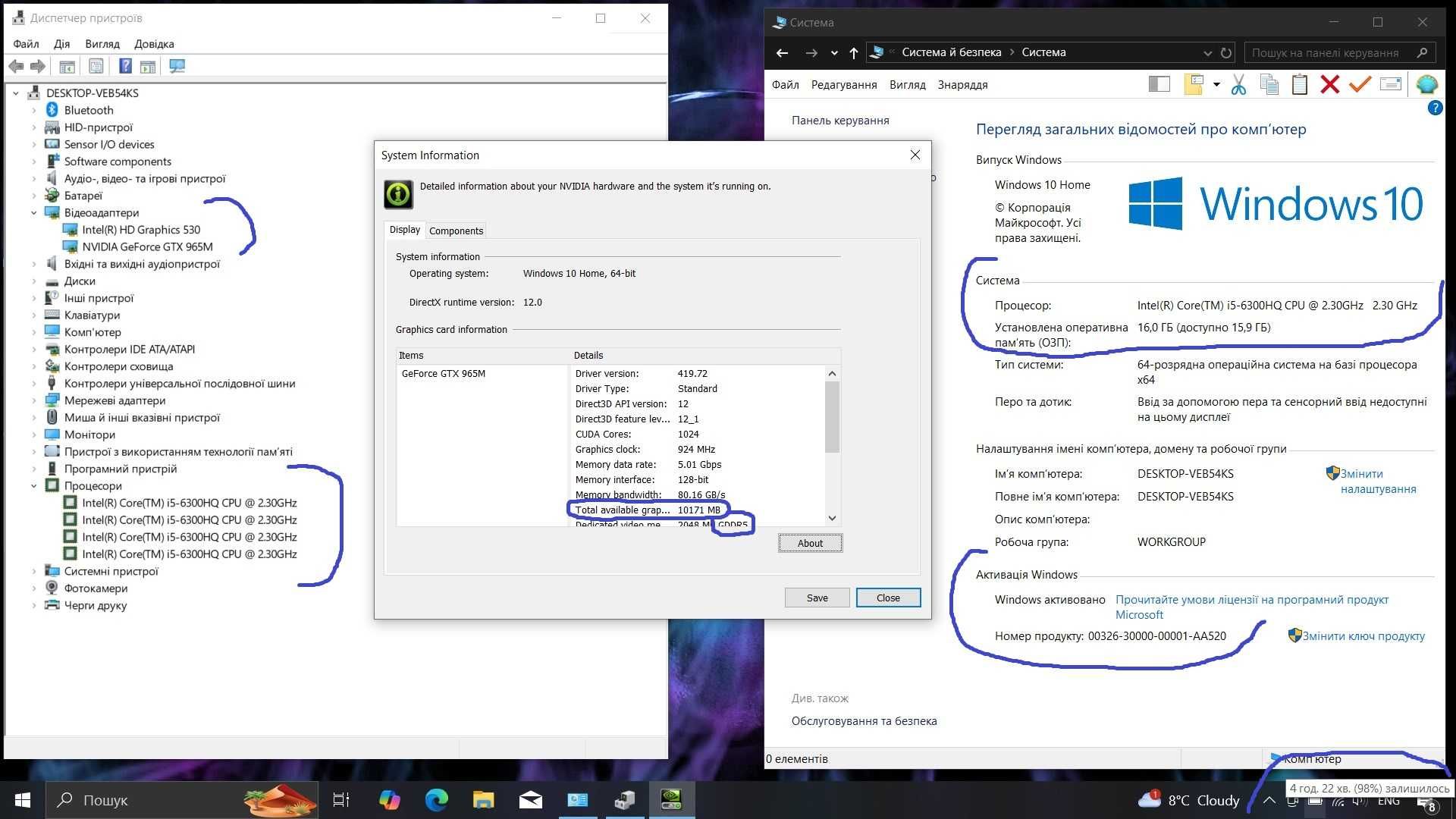Open Microsoft license terms link
Image resolution: width=1456 pixels, height=819 pixels.
pos(1252,607)
